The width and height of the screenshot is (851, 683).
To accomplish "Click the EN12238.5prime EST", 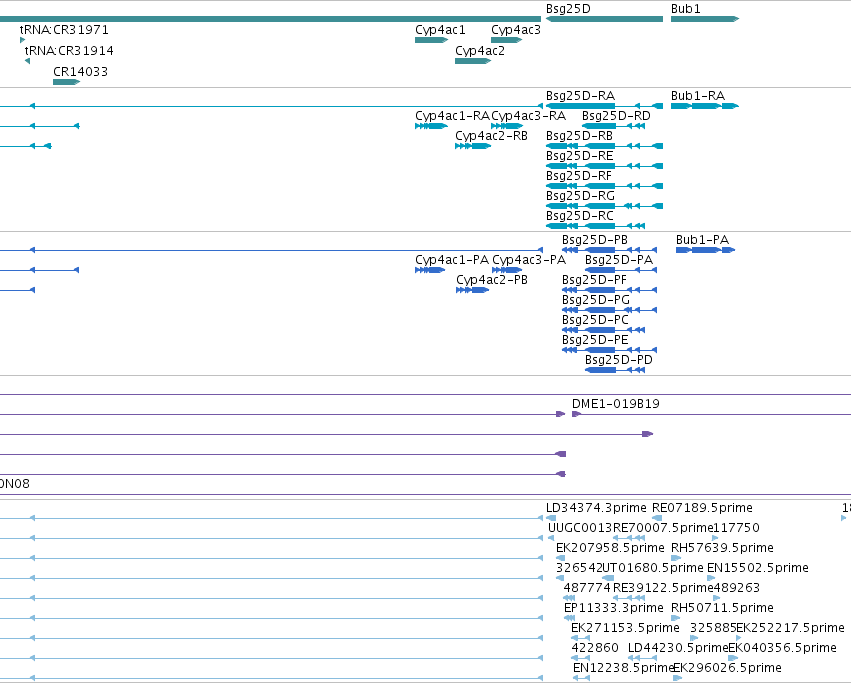I will (581, 678).
